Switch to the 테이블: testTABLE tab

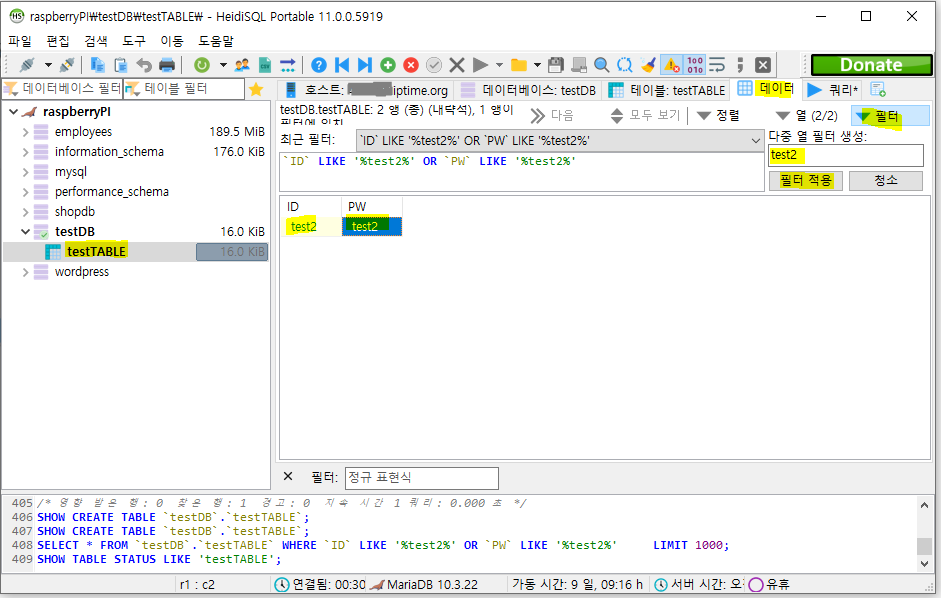click(x=667, y=90)
